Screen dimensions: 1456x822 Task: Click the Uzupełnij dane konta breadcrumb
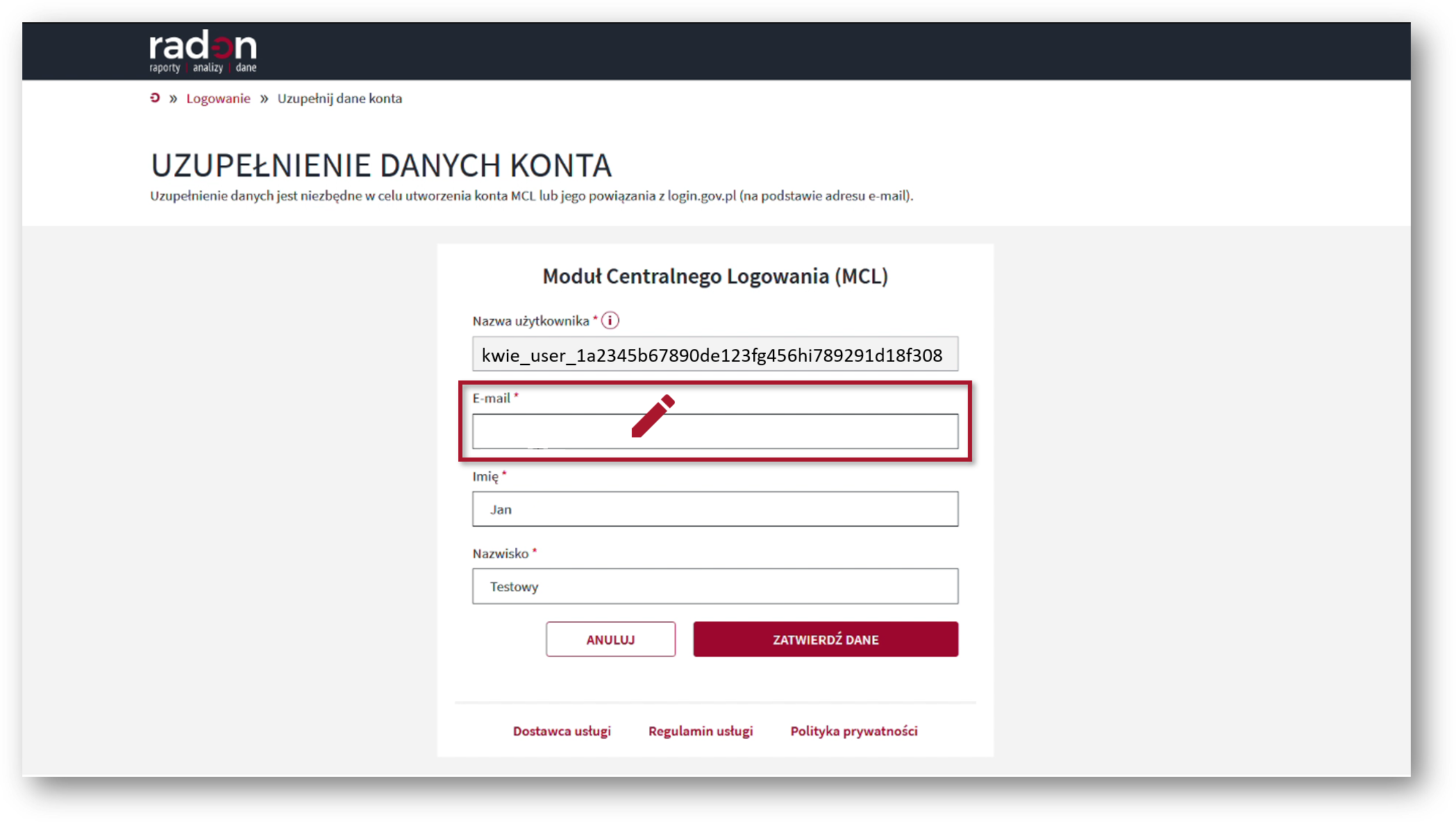tap(339, 98)
